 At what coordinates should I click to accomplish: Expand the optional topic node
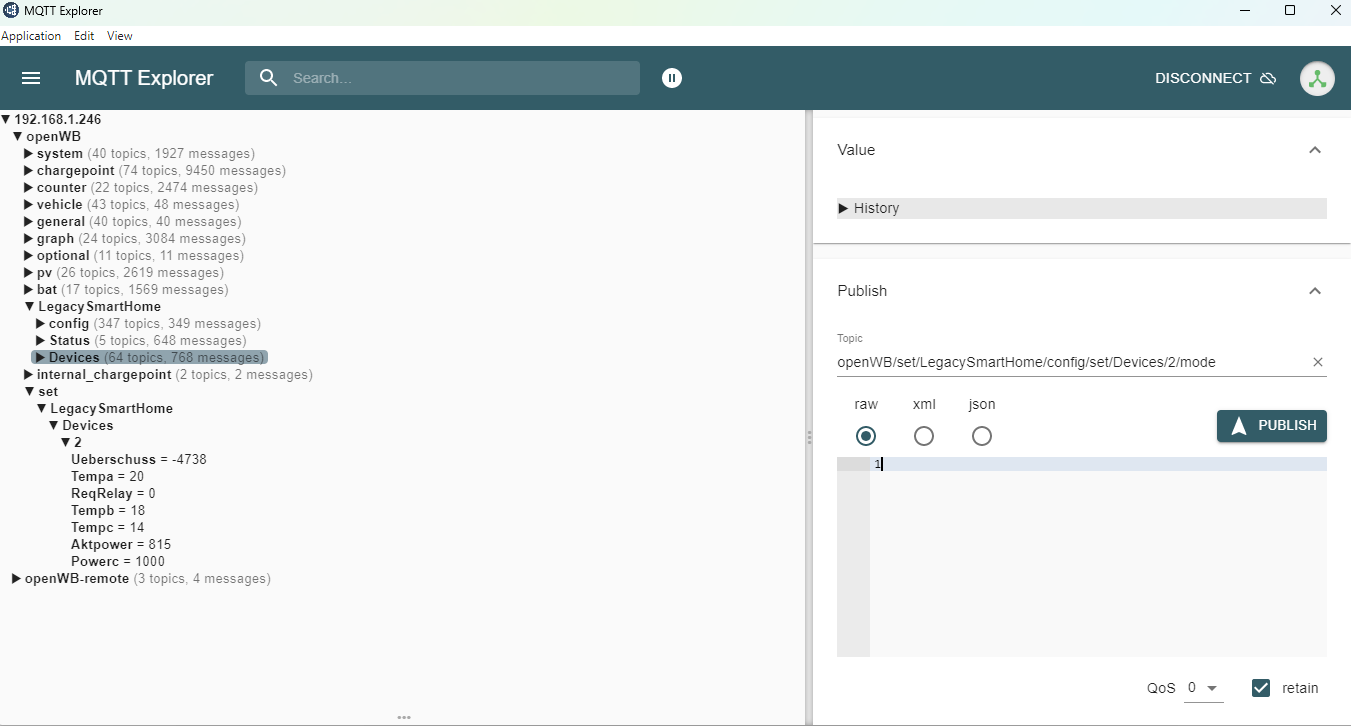pos(29,255)
